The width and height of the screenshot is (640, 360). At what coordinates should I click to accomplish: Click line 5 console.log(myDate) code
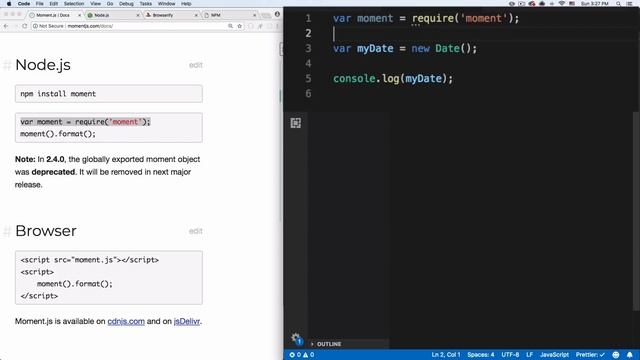pos(393,79)
